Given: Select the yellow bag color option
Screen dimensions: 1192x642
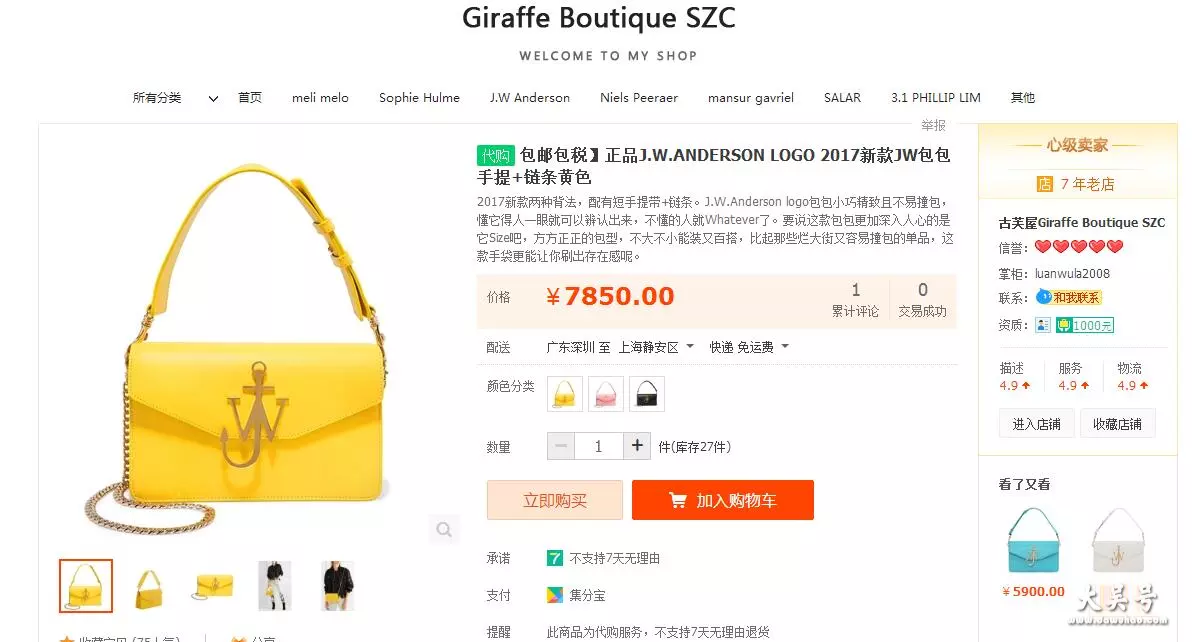Looking at the screenshot, I should 565,394.
